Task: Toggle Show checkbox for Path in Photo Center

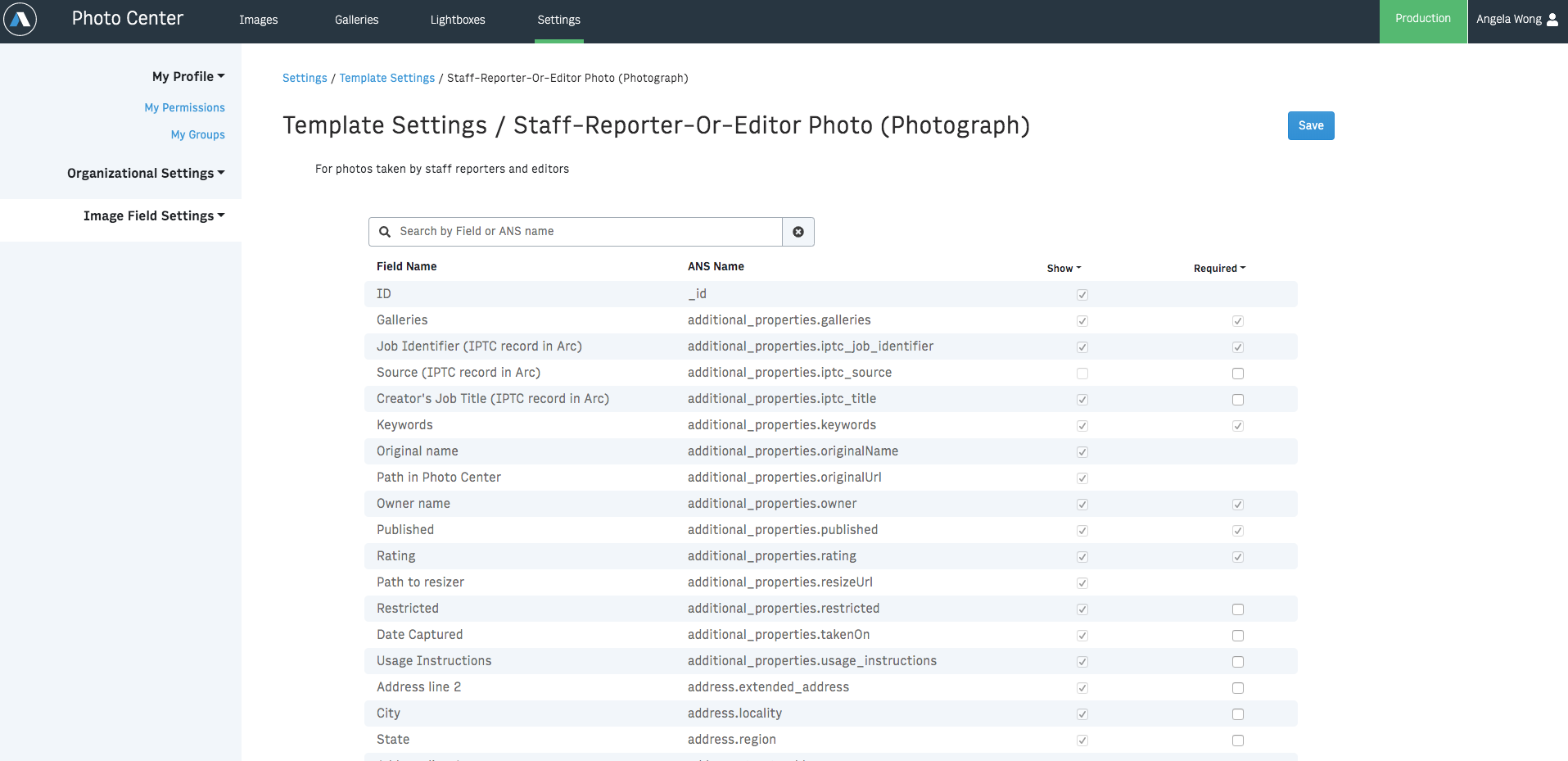Action: coord(1082,478)
